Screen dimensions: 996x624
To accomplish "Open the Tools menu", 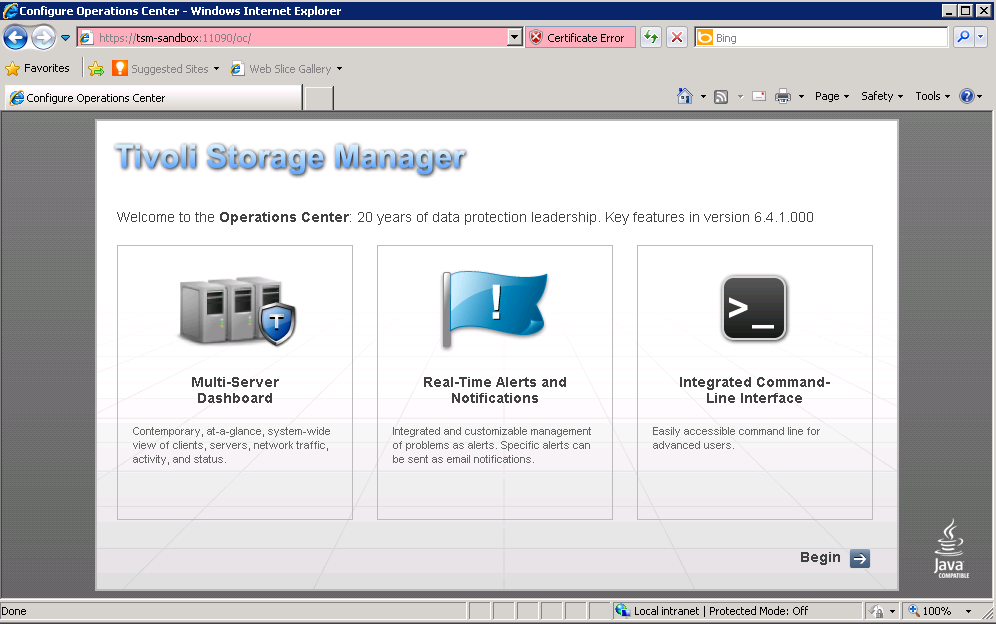I will pos(932,96).
